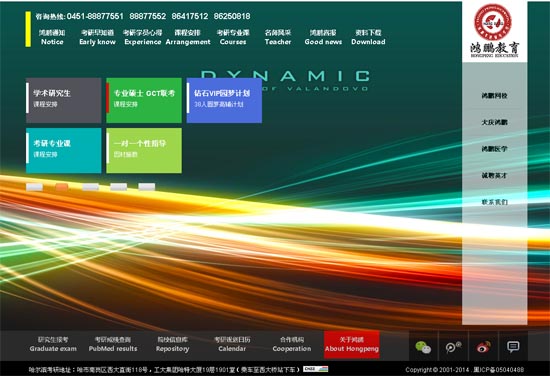Select the last slide indicator dot
Viewport: 550px width, 376px height.
(147, 187)
